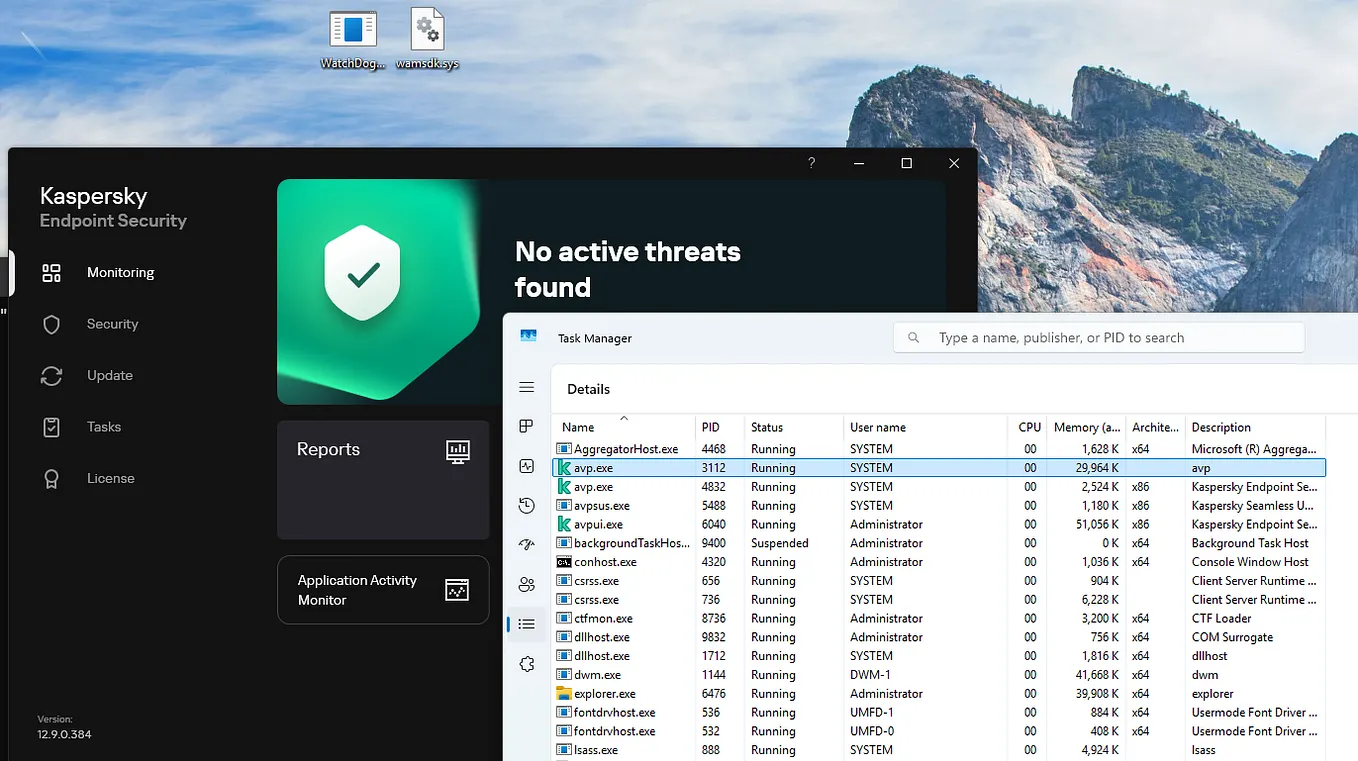Screen dimensions: 1358x761
Task: Select Monitoring in the Kaspersky menu
Action: [120, 272]
